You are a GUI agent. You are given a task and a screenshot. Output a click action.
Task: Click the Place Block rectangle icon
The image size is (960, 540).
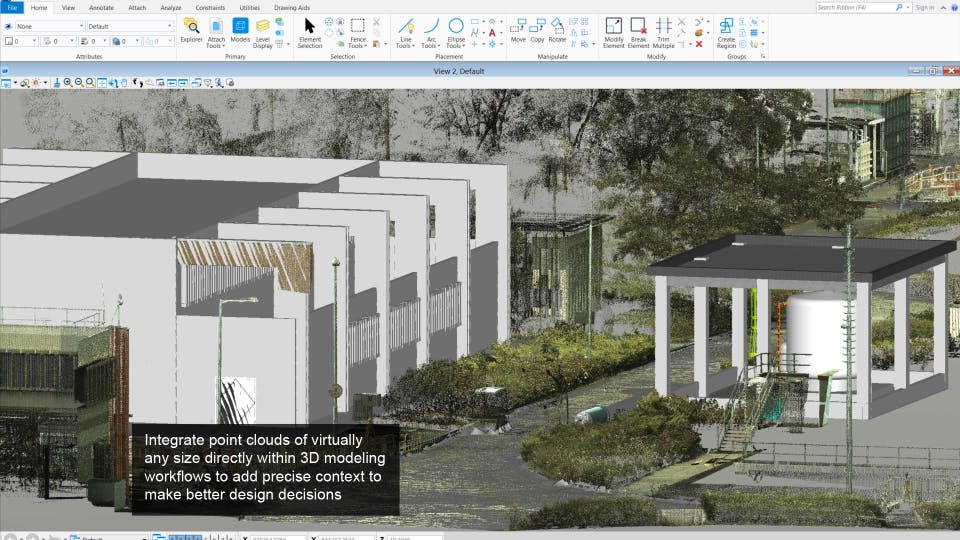click(x=474, y=21)
